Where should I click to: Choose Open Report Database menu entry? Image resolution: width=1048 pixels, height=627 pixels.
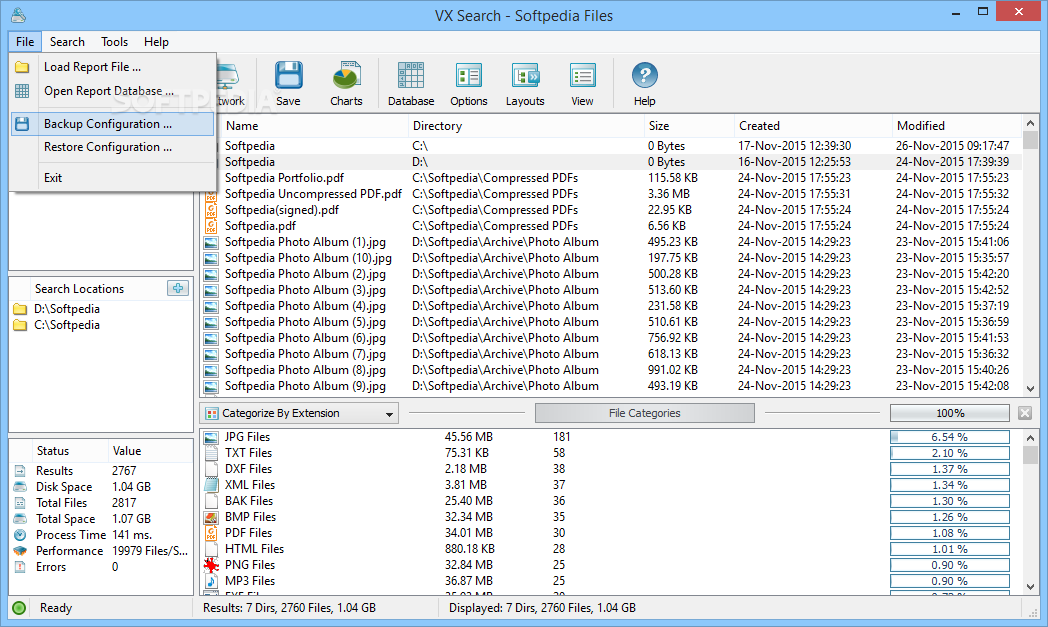point(112,91)
